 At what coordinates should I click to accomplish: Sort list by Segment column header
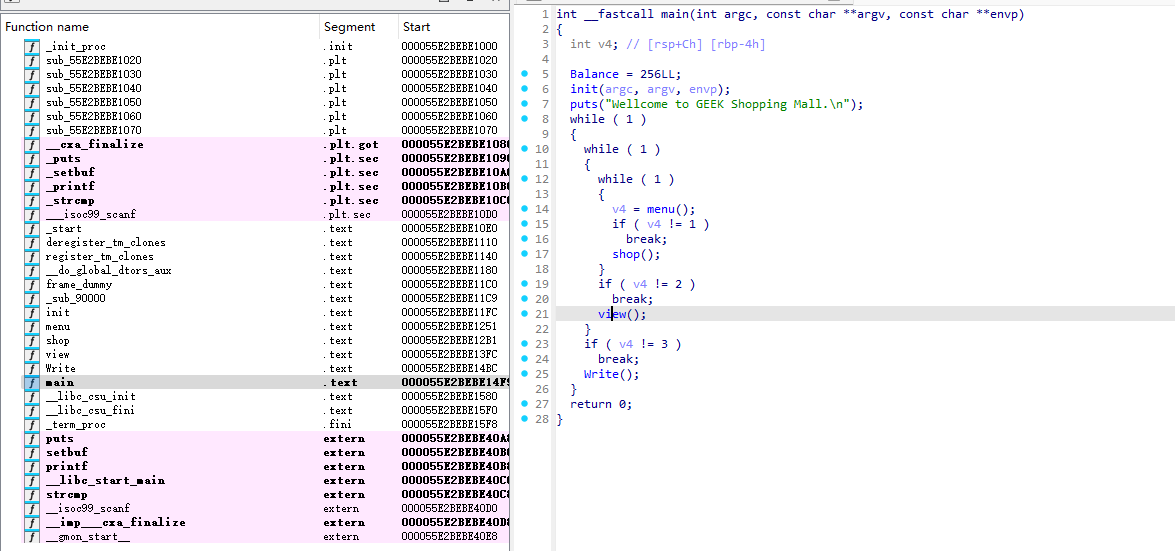tap(359, 27)
